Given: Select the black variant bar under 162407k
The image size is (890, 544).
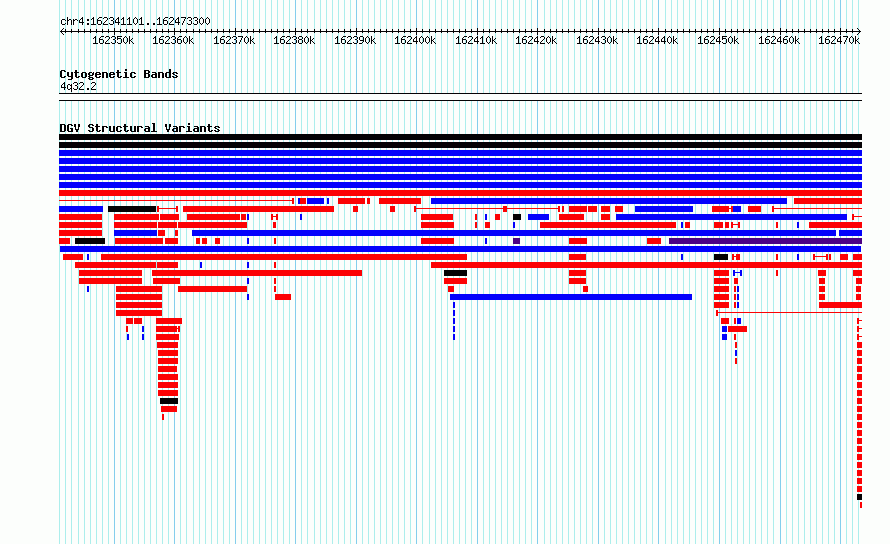Looking at the screenshot, I should (455, 273).
